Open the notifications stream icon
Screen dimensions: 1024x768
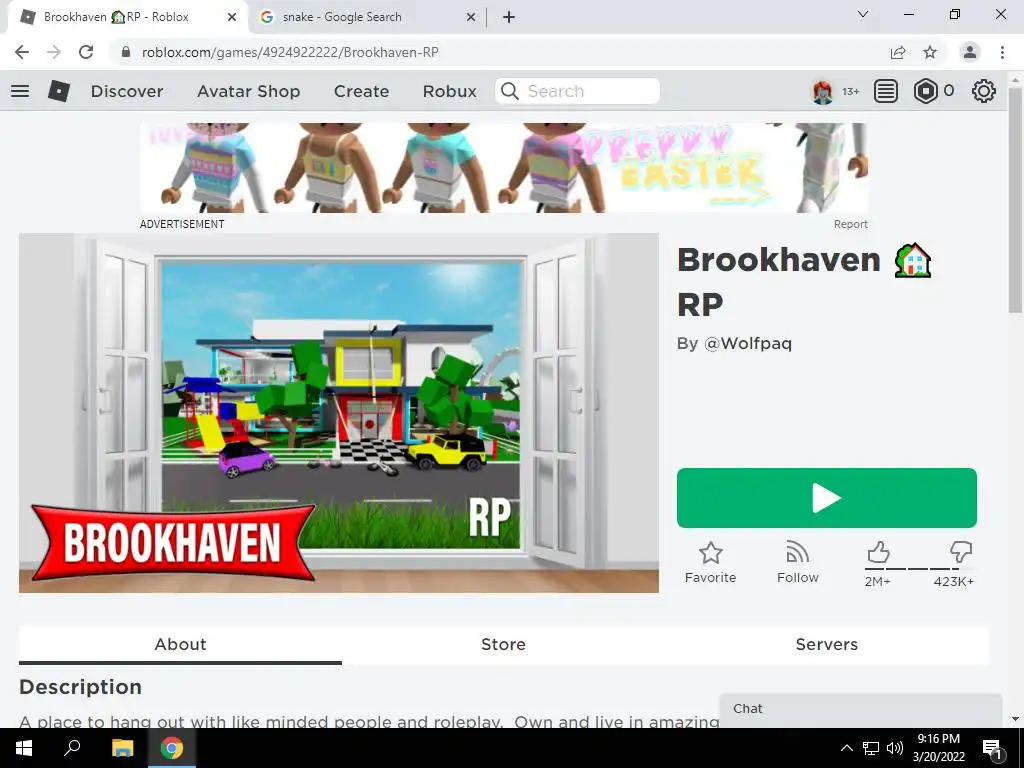coord(886,91)
